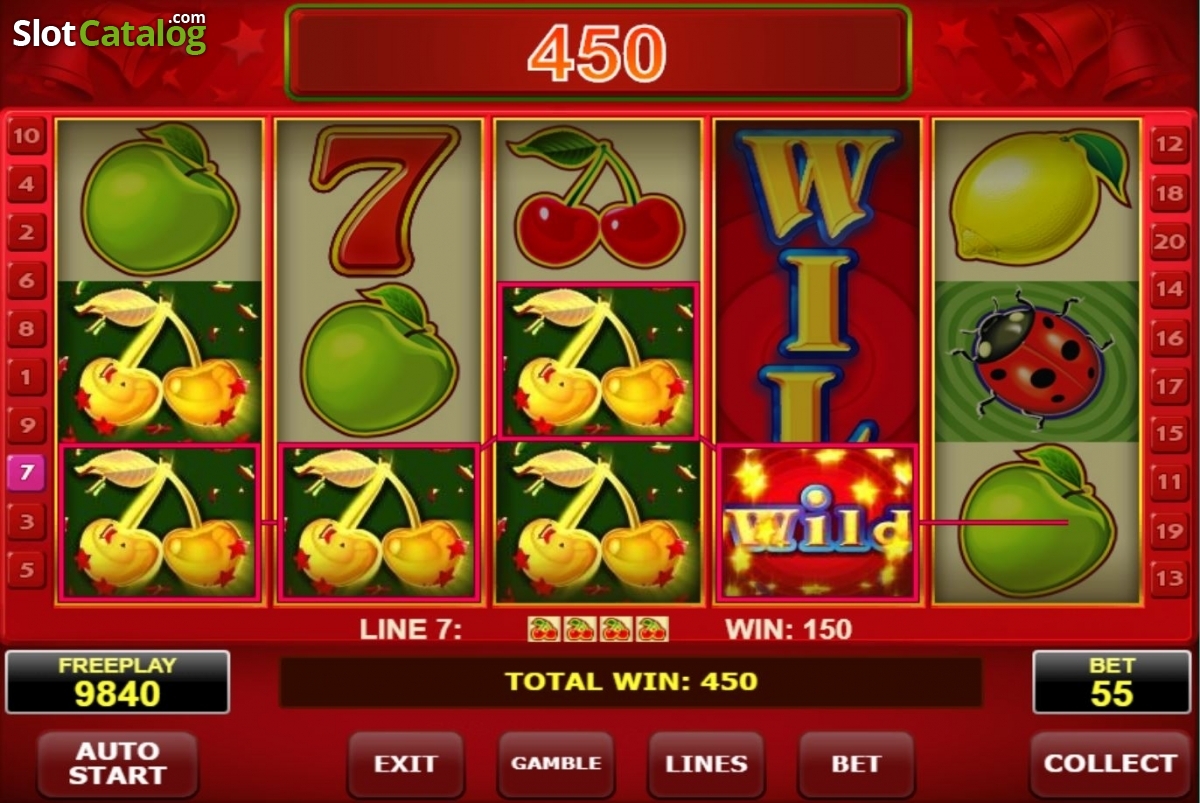This screenshot has width=1200, height=803.
Task: Click the EXIT button
Action: (x=406, y=764)
